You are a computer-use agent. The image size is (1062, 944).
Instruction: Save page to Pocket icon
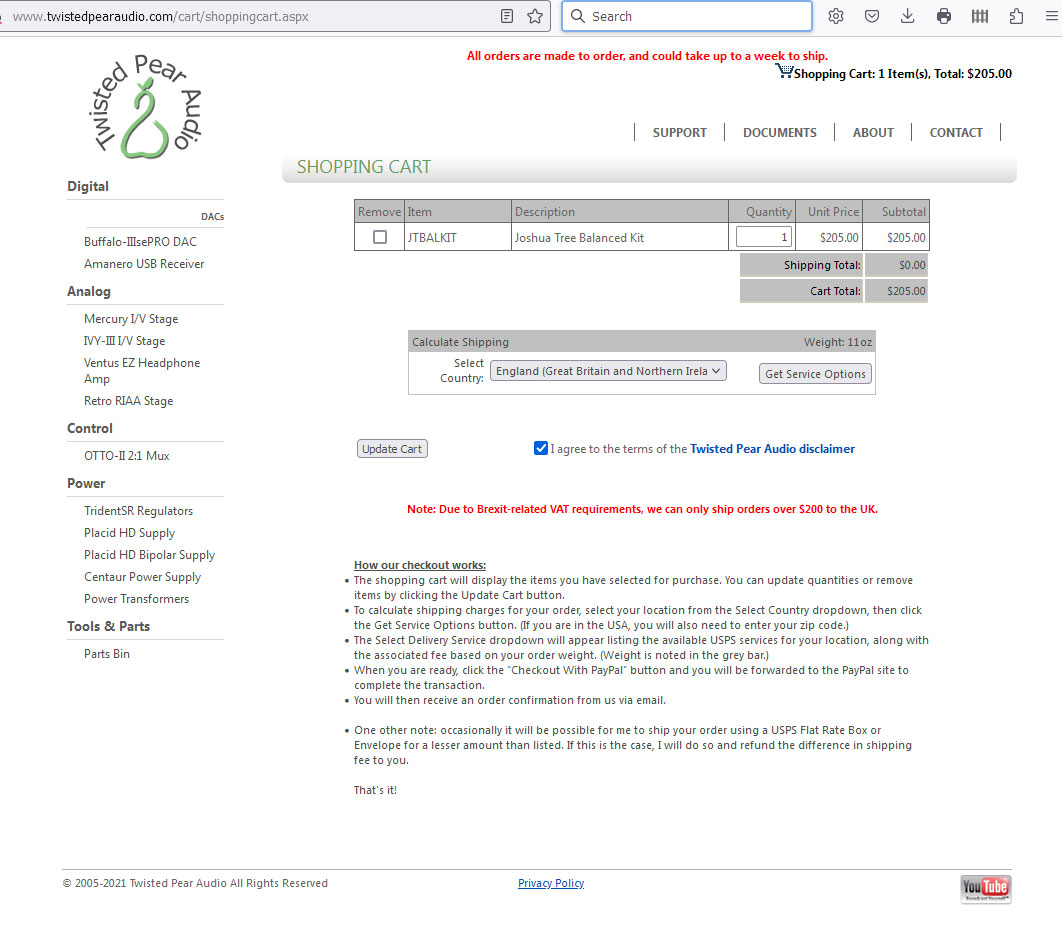click(872, 16)
